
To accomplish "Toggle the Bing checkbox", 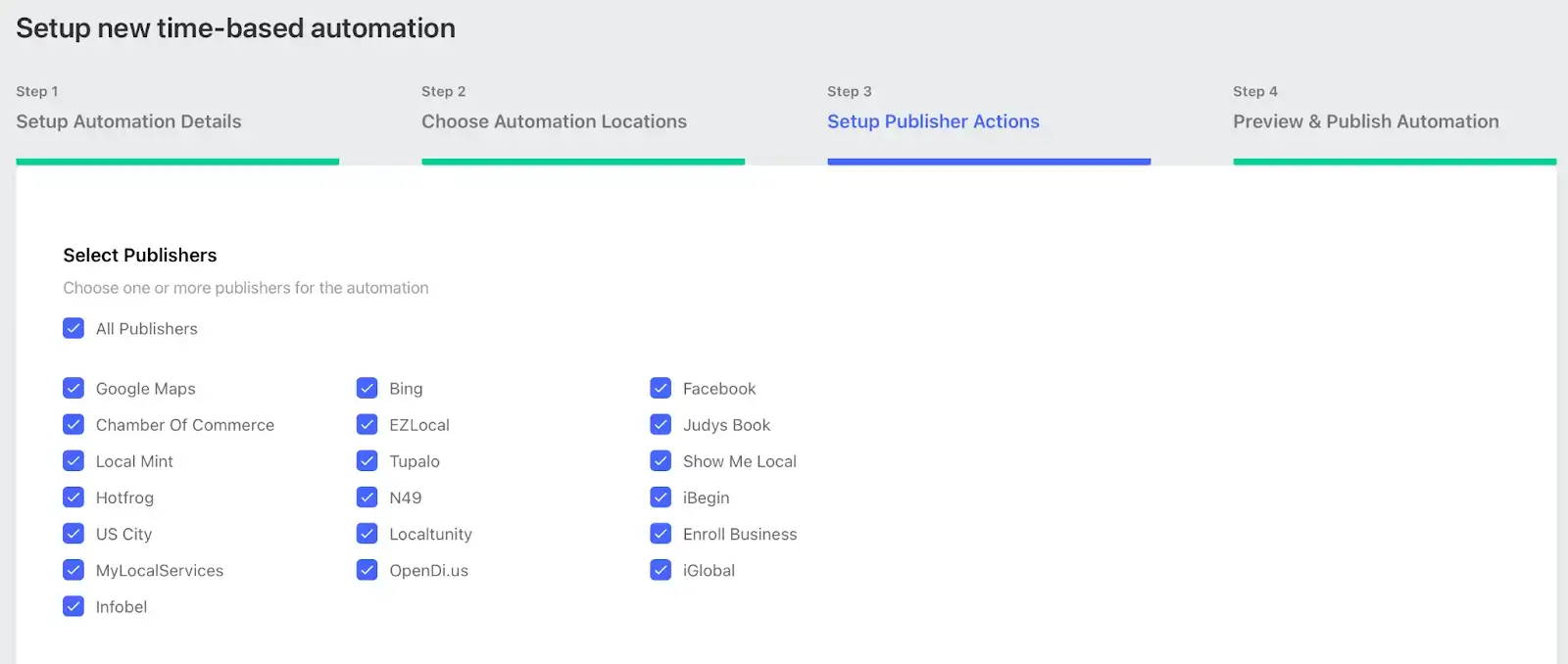I will (x=367, y=388).
